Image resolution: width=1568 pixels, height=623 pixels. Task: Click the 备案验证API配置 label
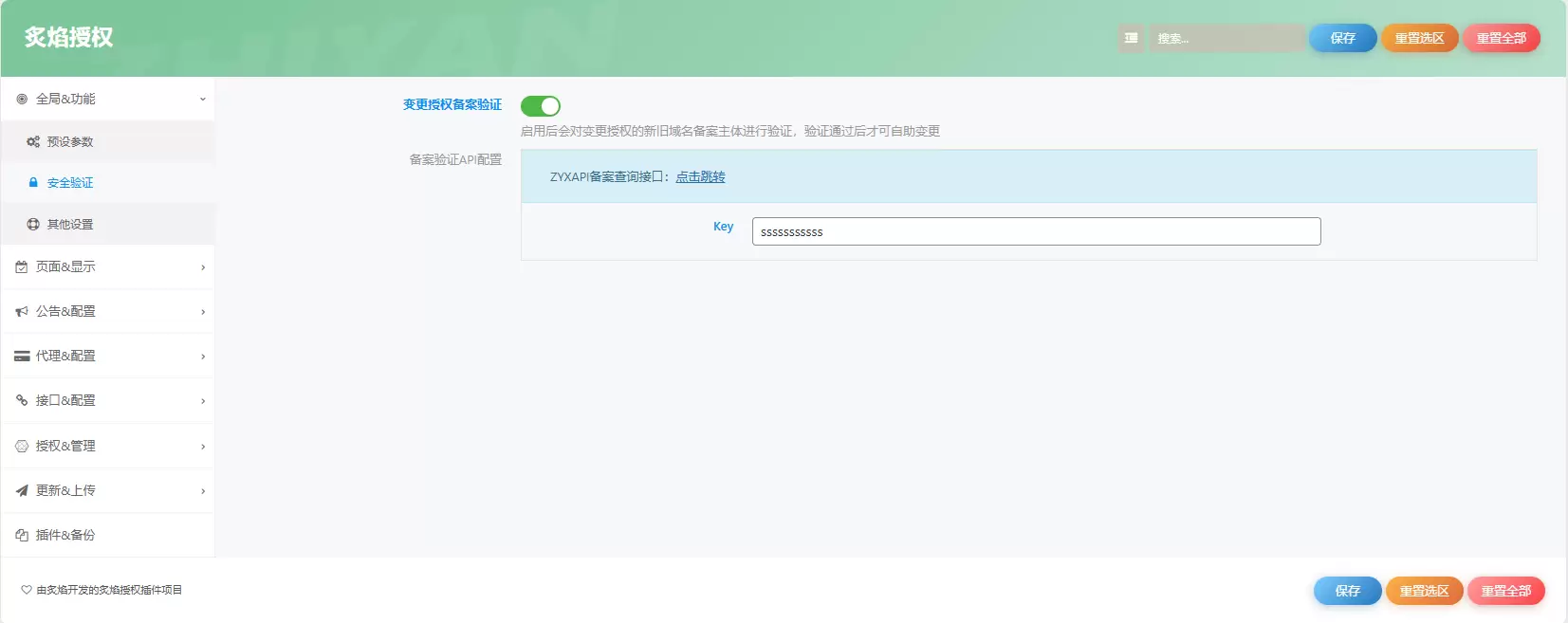click(x=455, y=159)
